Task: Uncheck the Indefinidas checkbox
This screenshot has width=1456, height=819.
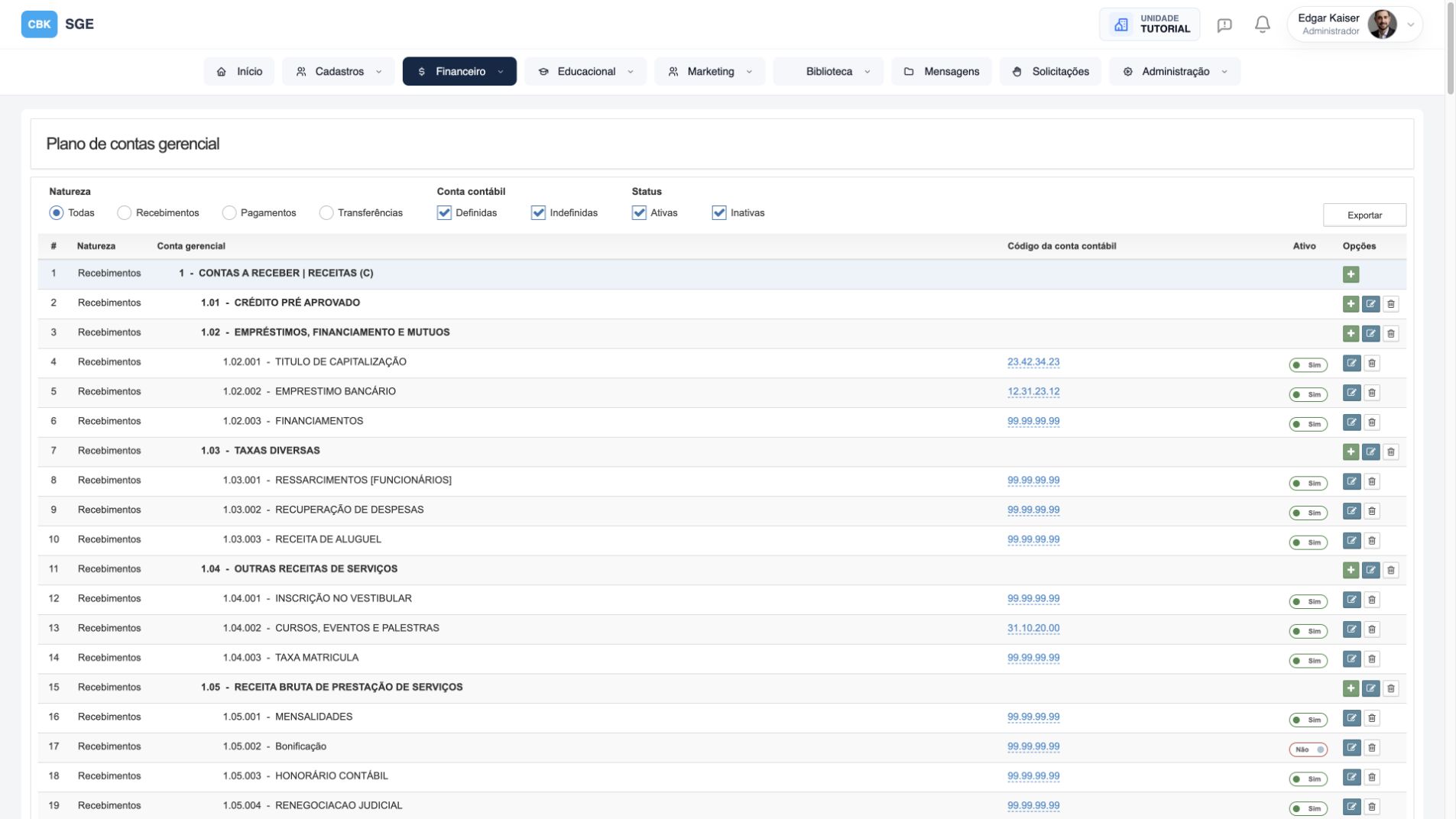Action: point(538,213)
